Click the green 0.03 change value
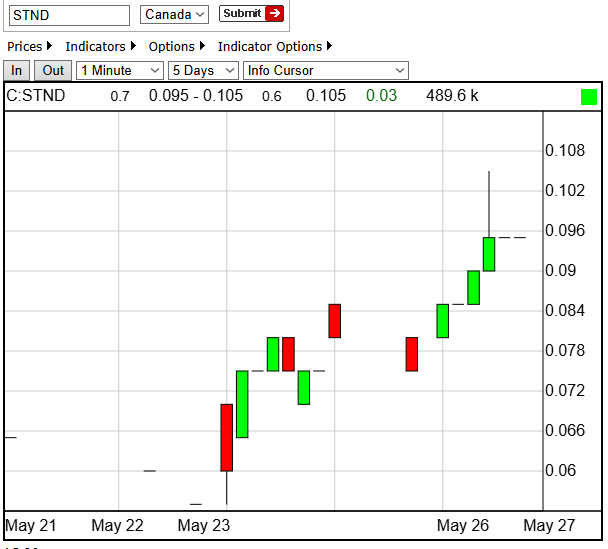 (382, 96)
